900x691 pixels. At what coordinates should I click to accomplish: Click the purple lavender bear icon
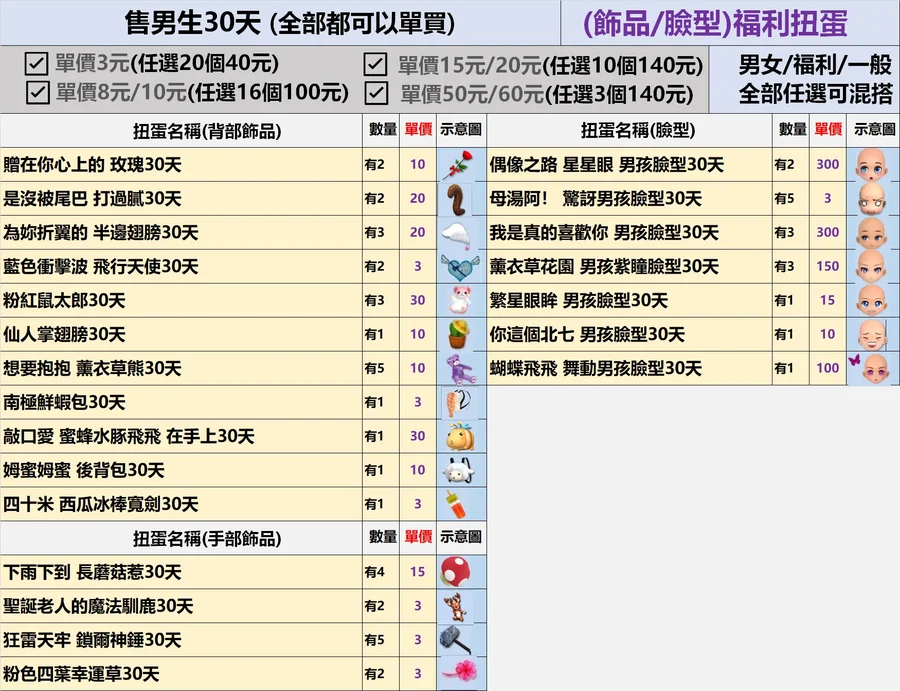coord(460,368)
